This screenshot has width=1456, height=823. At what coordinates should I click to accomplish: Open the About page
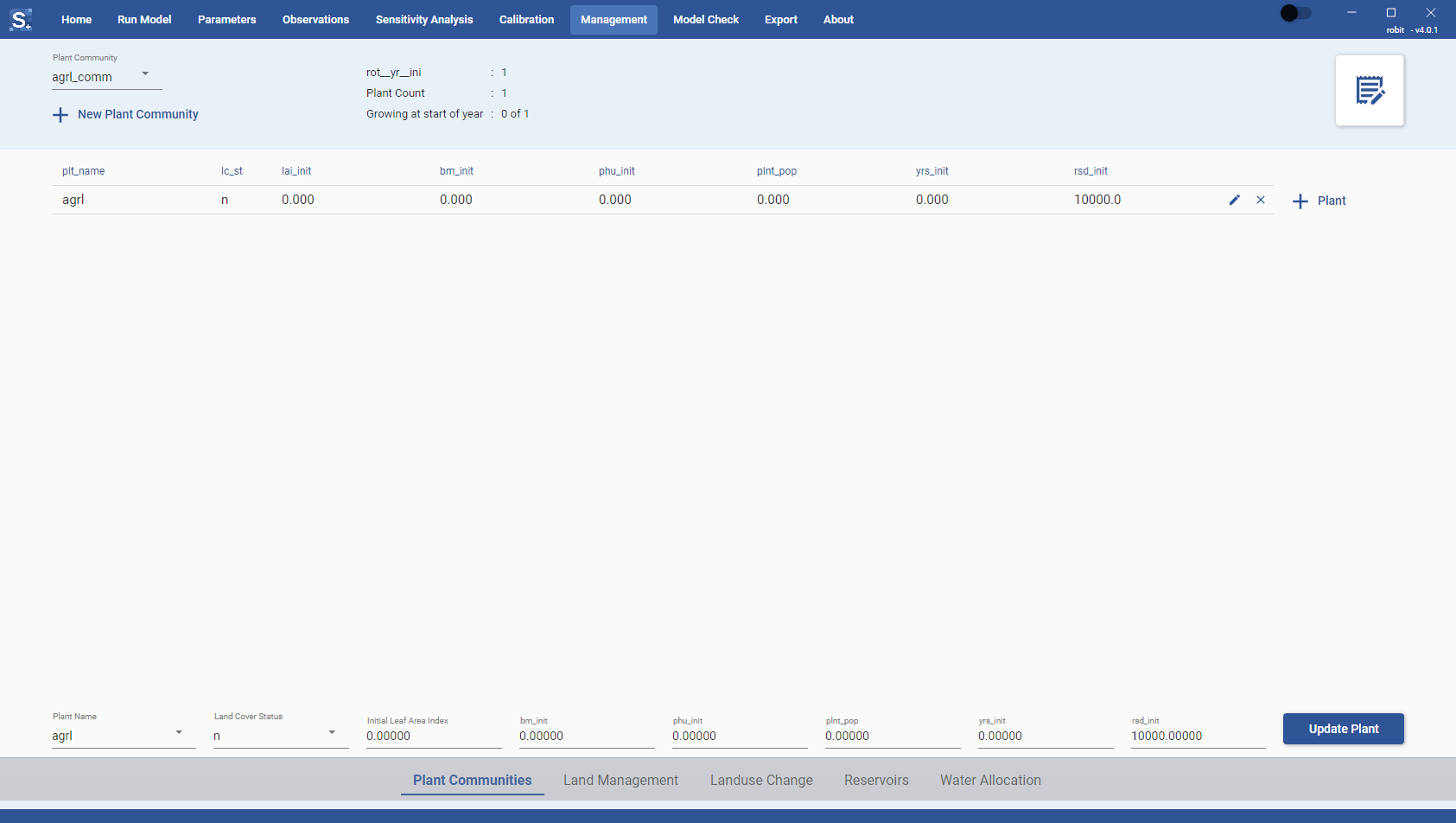click(x=838, y=19)
